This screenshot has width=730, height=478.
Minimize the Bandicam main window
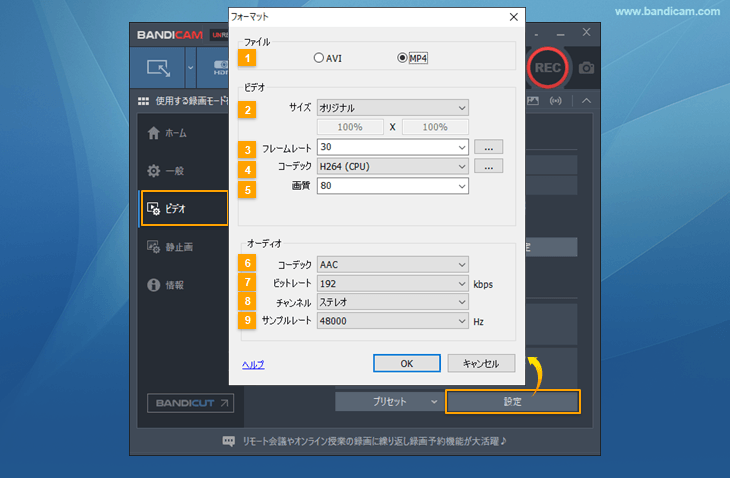coord(561,34)
